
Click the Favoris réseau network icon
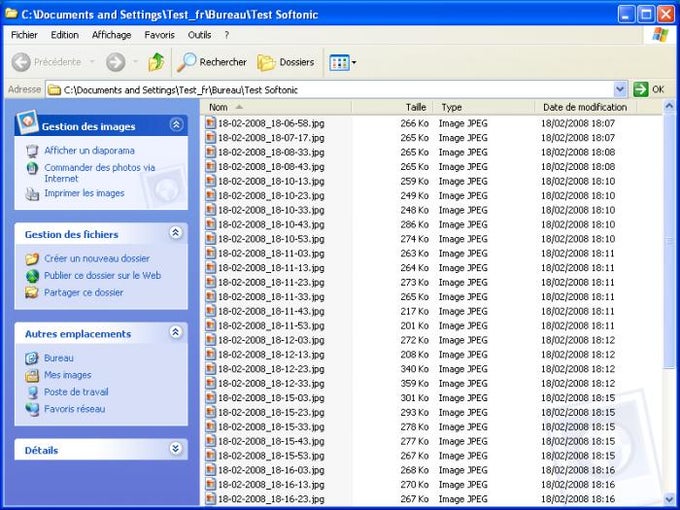point(32,409)
